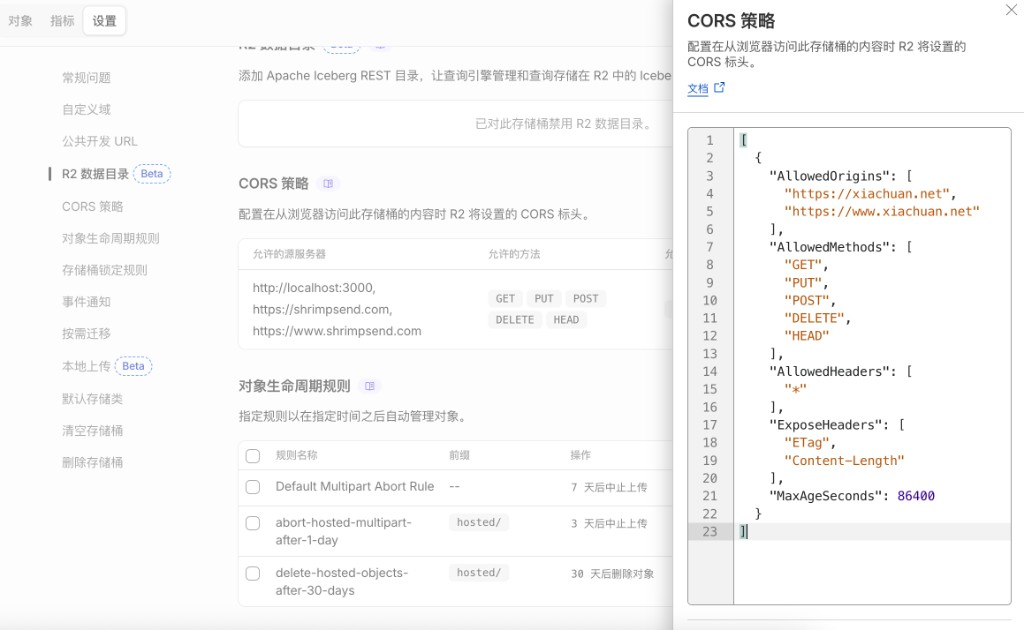1024x630 pixels.
Task: Click the "AllowedHeaders" key in the JSON editor
Action: pyautogui.click(x=825, y=371)
